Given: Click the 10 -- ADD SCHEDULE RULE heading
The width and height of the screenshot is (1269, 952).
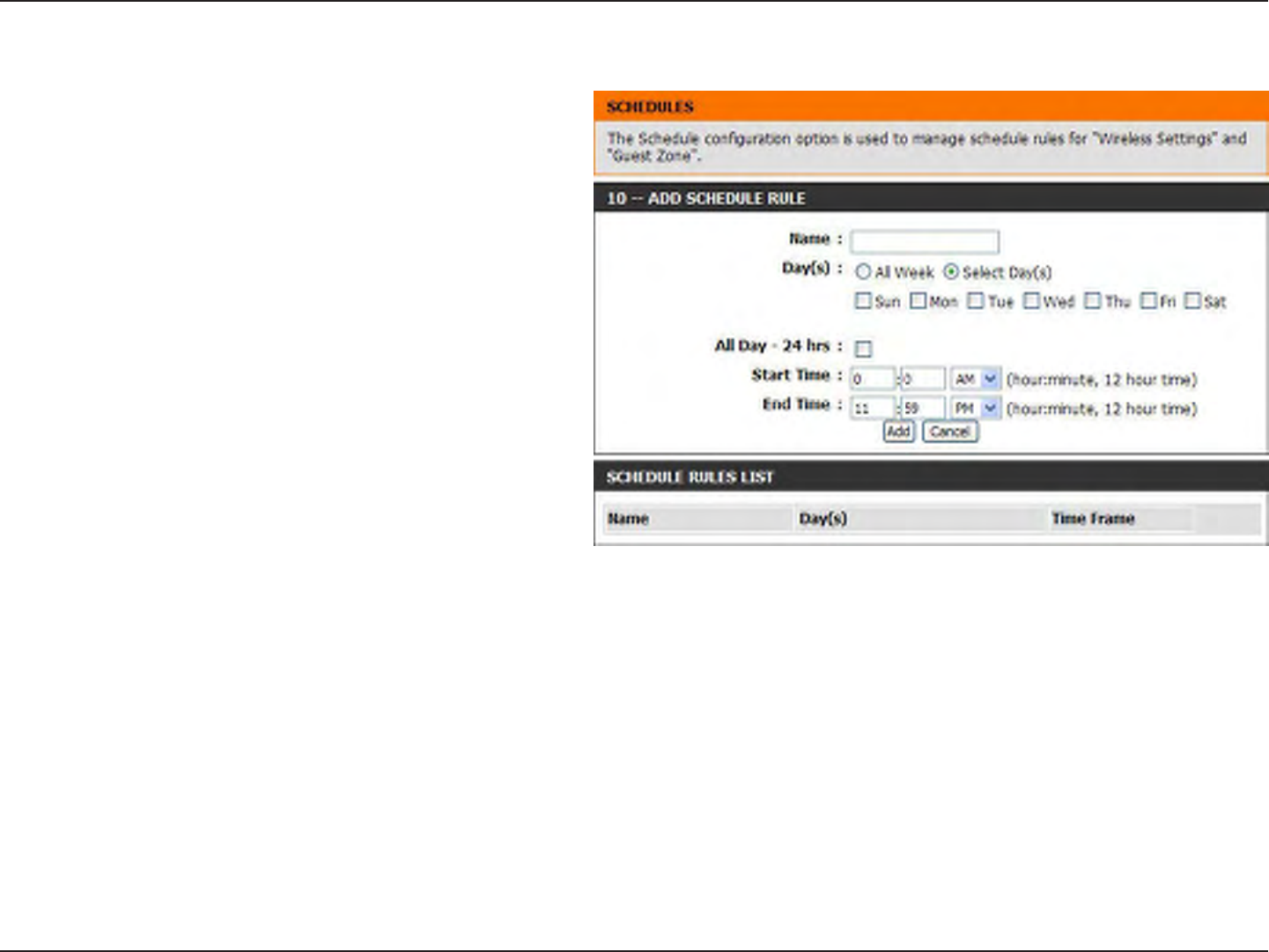Looking at the screenshot, I should pos(705,198).
